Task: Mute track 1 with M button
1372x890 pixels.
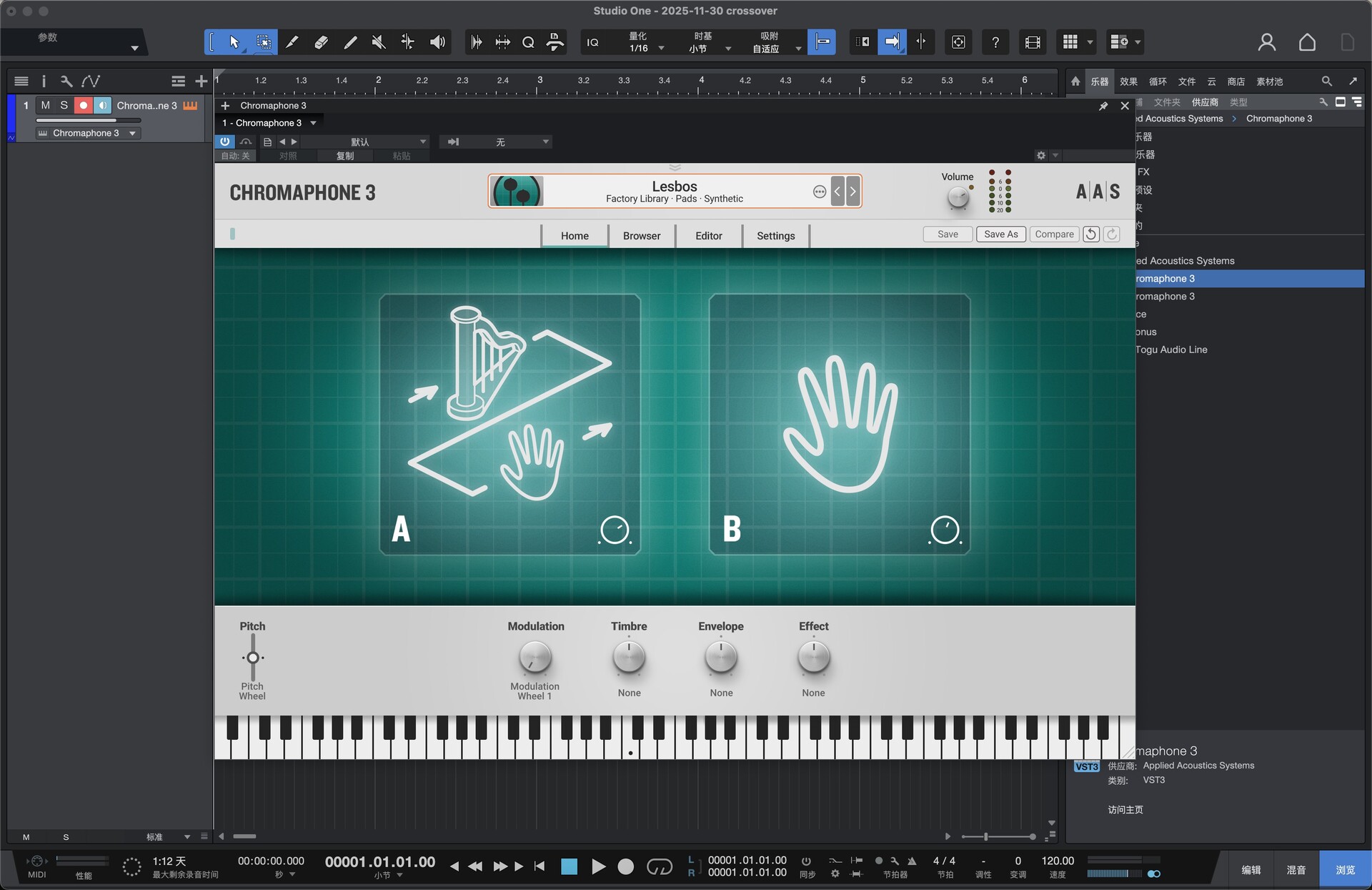Action: (45, 105)
